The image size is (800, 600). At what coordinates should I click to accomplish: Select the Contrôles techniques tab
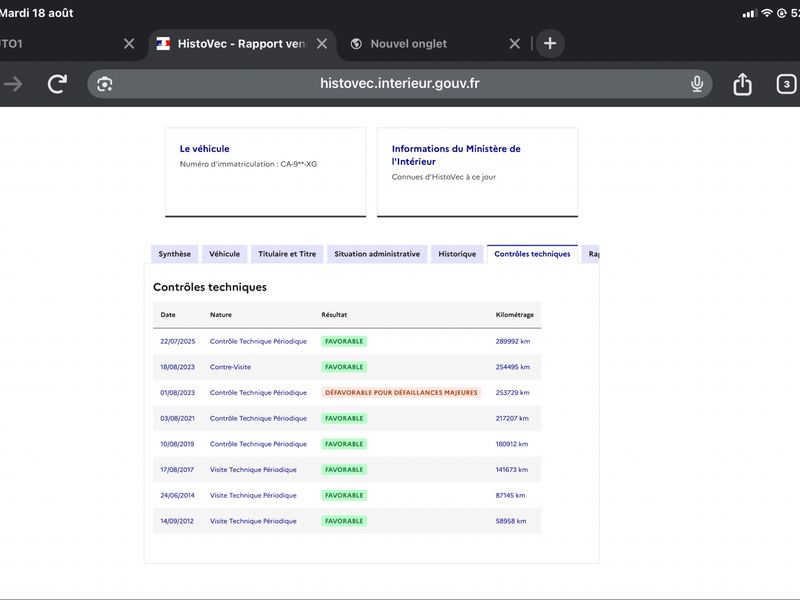pos(532,254)
